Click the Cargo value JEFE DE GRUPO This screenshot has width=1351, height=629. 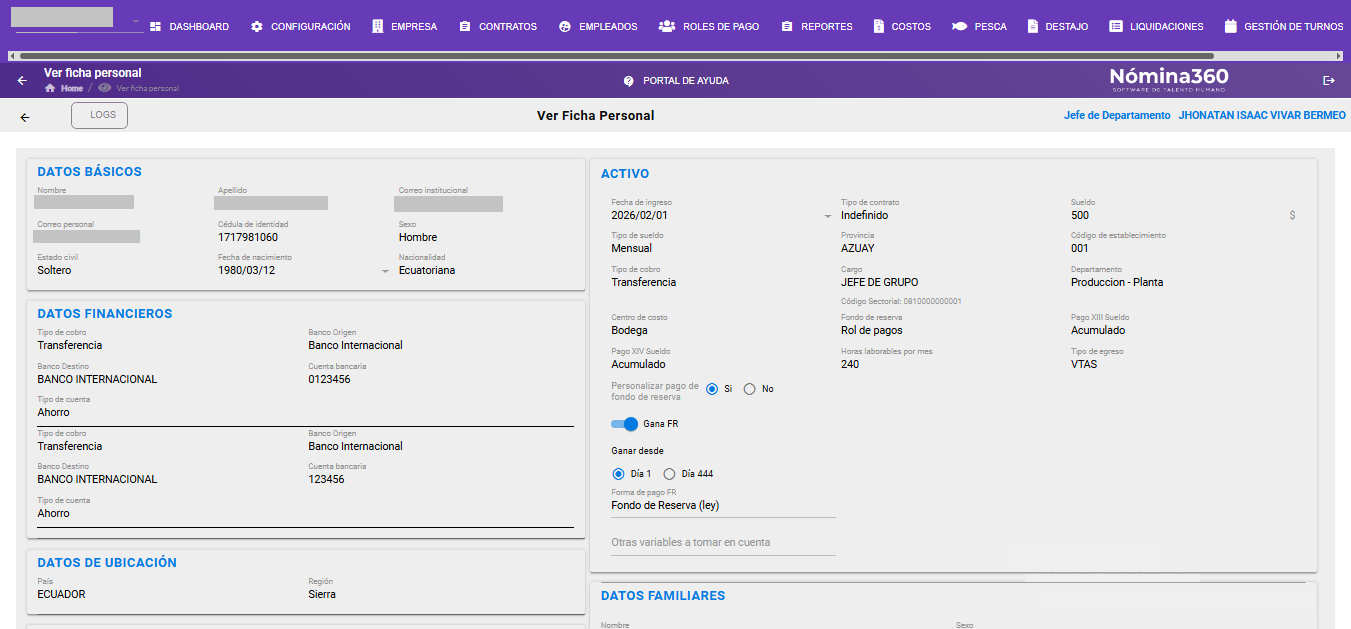[879, 282]
